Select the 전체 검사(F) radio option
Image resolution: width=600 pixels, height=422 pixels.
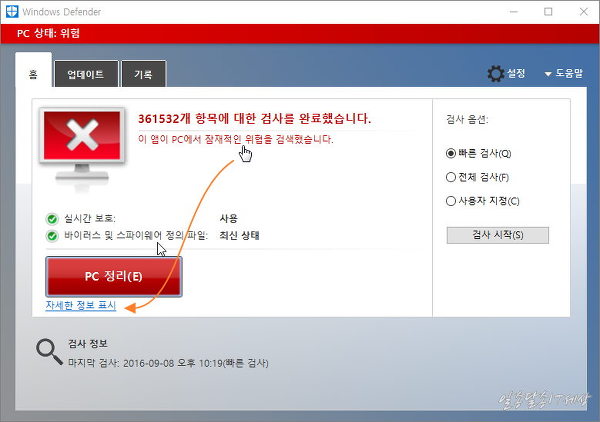[x=451, y=177]
